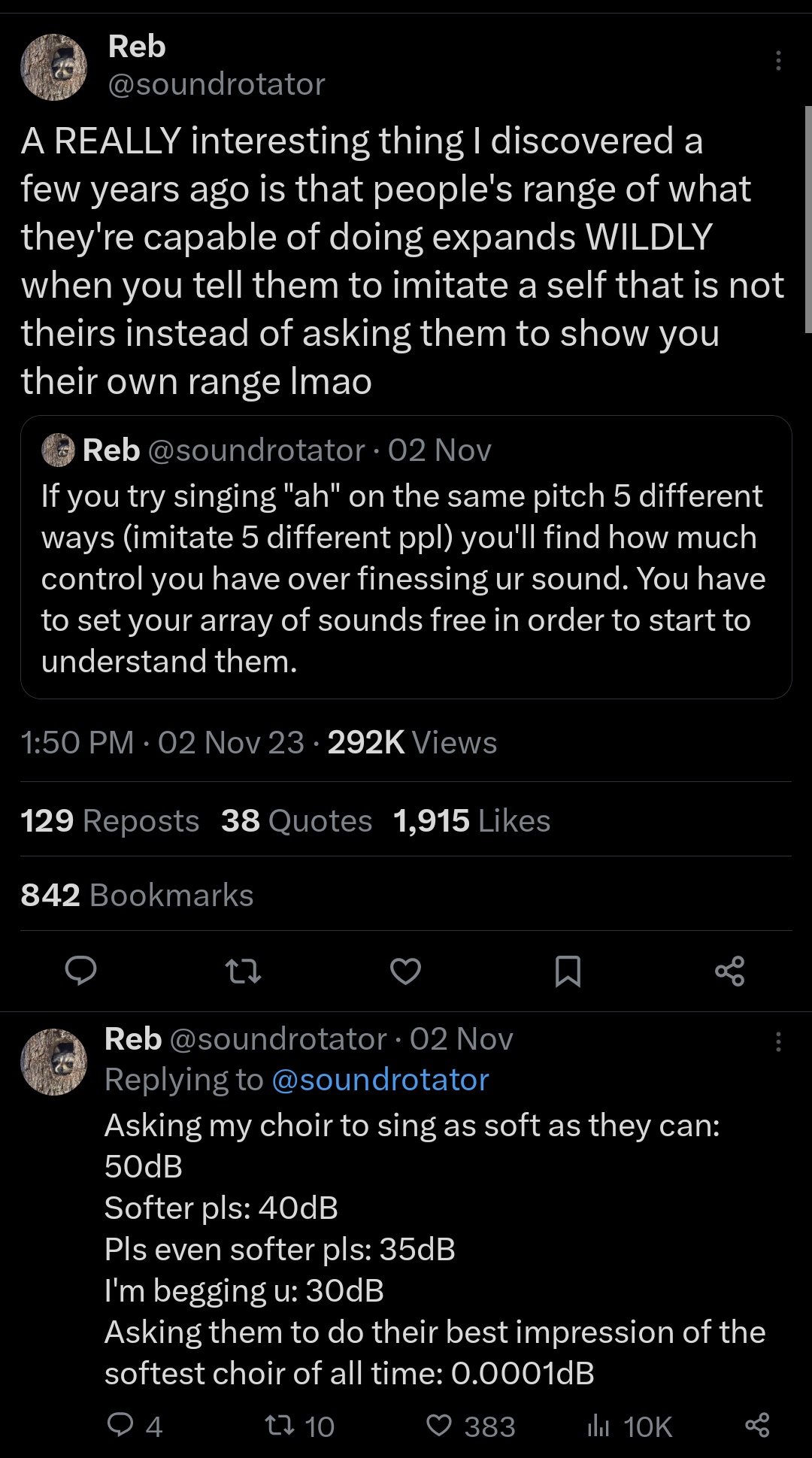Open more options on Reb's reply
The height and width of the screenshot is (1458, 812).
(778, 1041)
